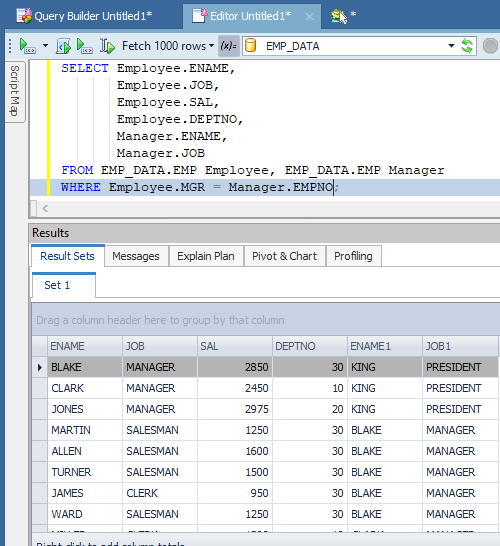
Task: Click the green refresh connection icon
Action: click(467, 46)
